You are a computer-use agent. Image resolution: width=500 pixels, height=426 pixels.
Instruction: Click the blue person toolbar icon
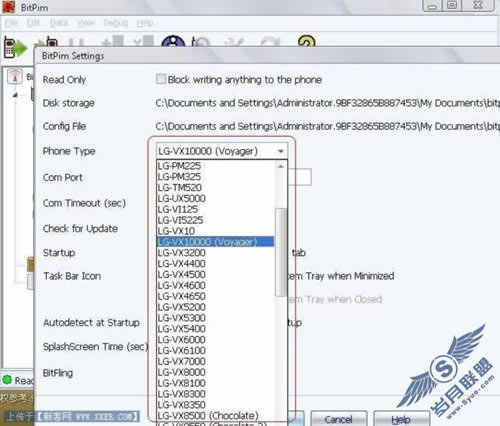[x=173, y=41]
